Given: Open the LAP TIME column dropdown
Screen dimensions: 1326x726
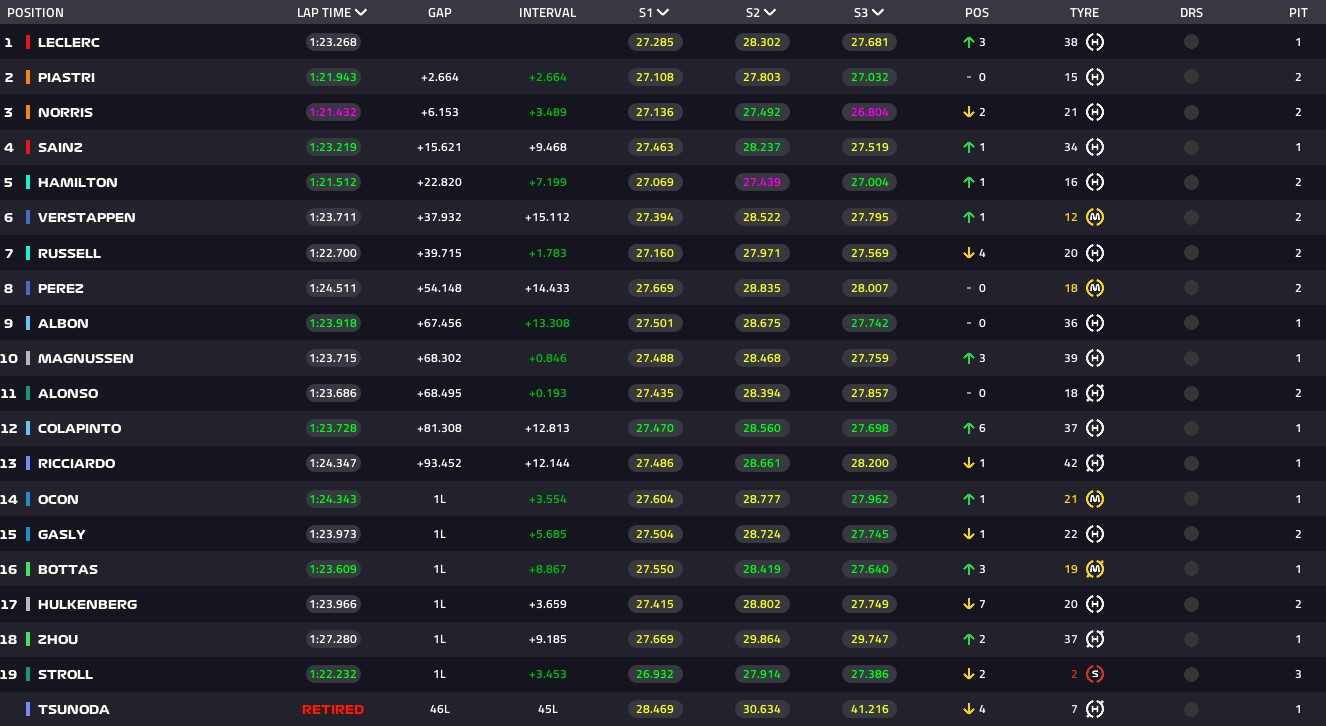Looking at the screenshot, I should click(361, 13).
